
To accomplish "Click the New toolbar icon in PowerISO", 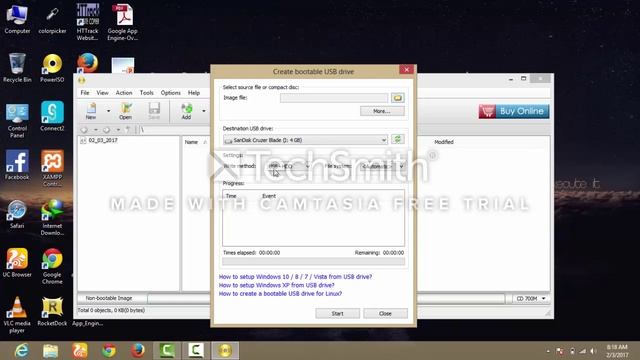I will (91, 111).
